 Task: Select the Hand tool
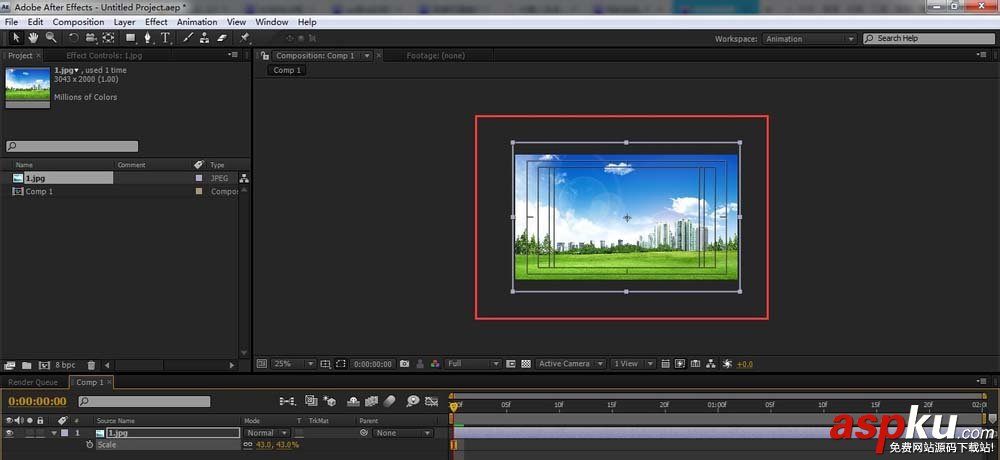[33, 38]
